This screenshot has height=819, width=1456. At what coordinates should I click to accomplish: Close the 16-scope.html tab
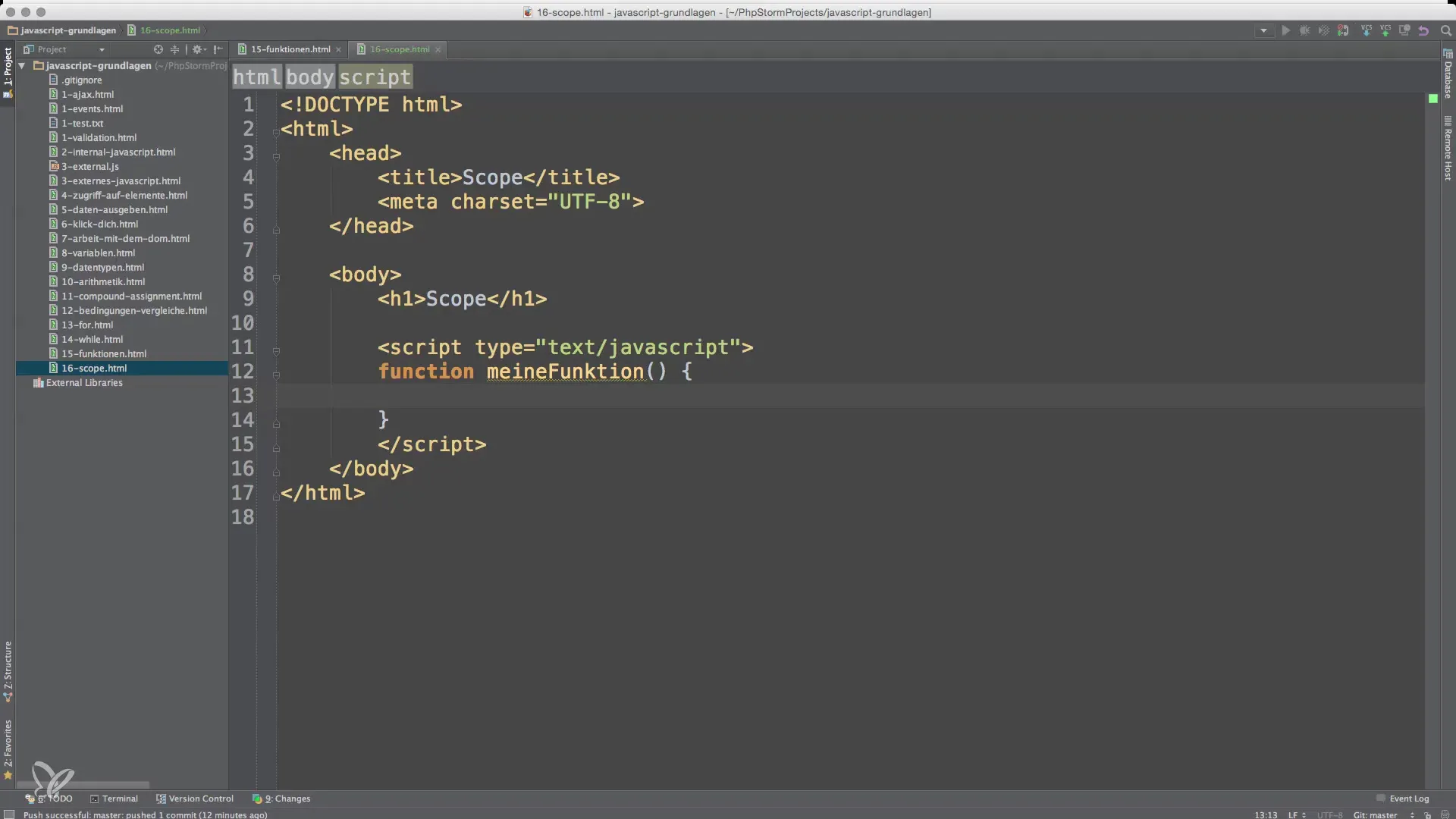pyautogui.click(x=438, y=49)
